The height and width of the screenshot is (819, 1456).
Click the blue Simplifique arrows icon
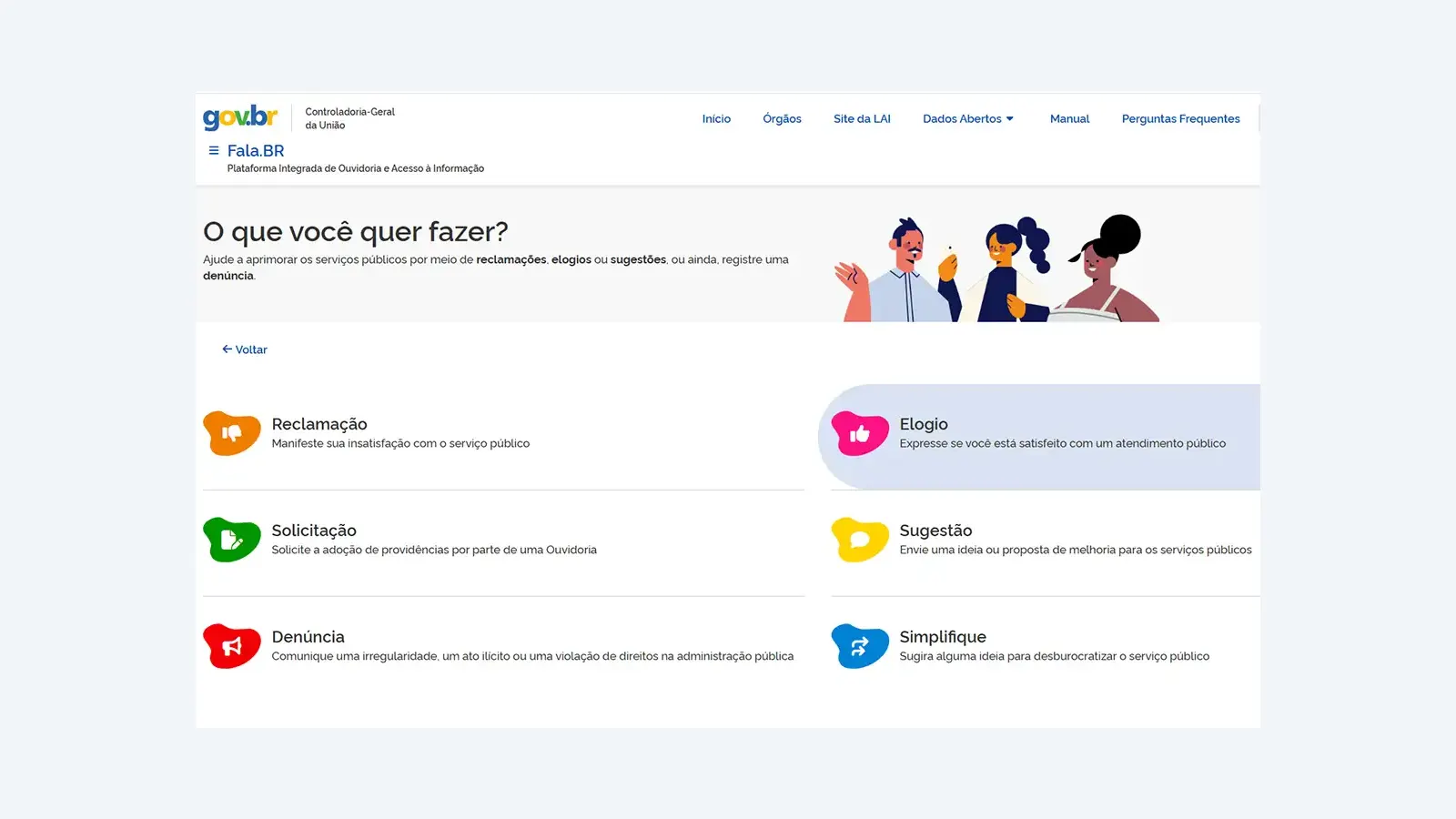tap(860, 646)
